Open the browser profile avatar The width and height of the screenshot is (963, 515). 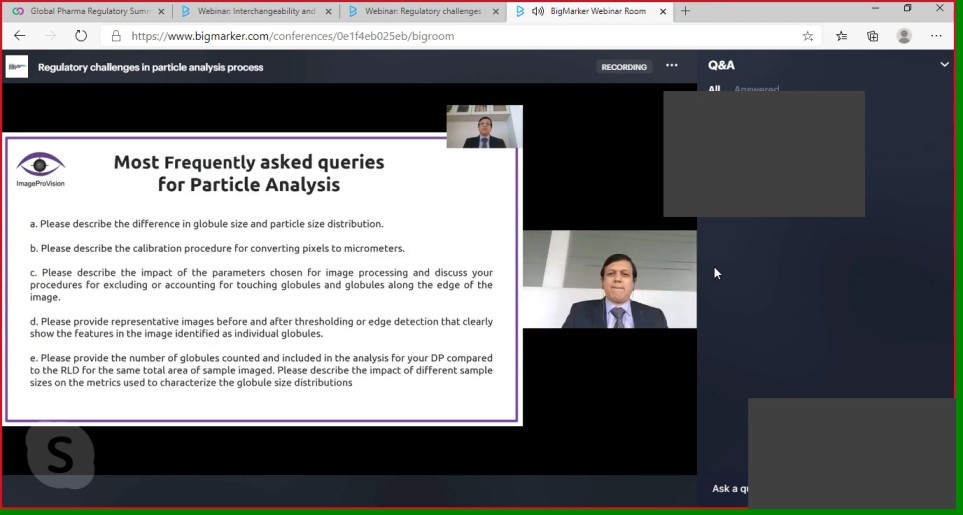[x=904, y=36]
